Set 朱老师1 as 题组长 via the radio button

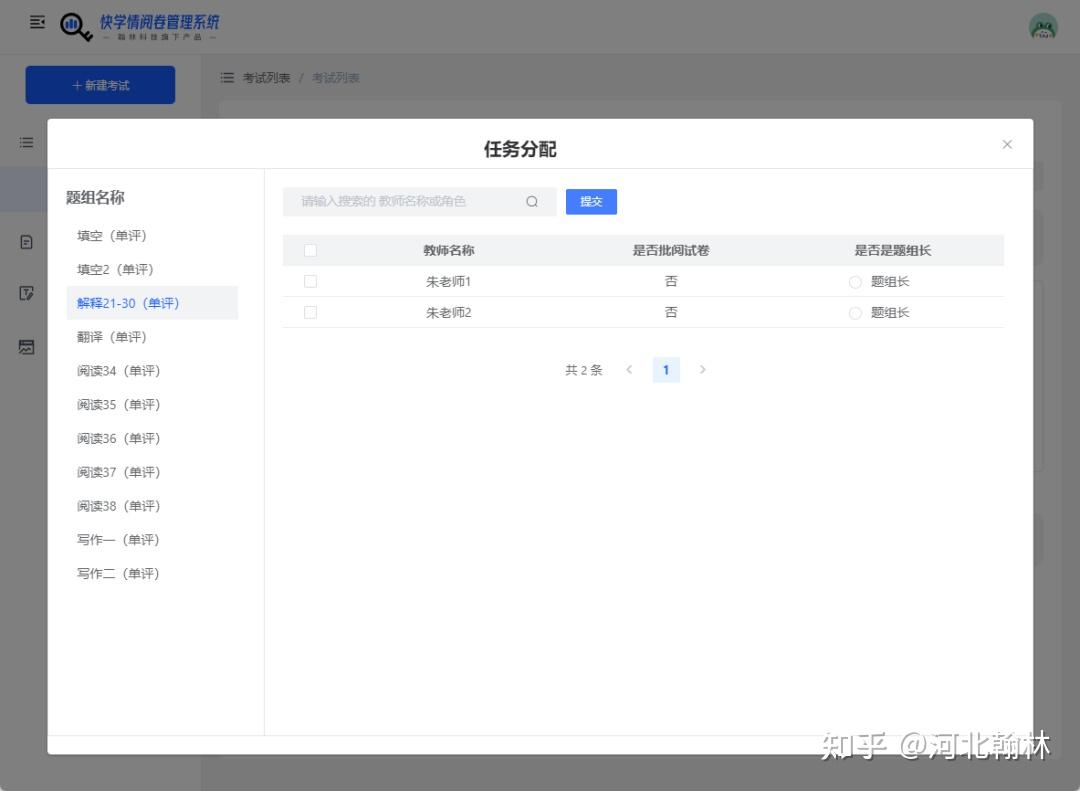pyautogui.click(x=855, y=282)
